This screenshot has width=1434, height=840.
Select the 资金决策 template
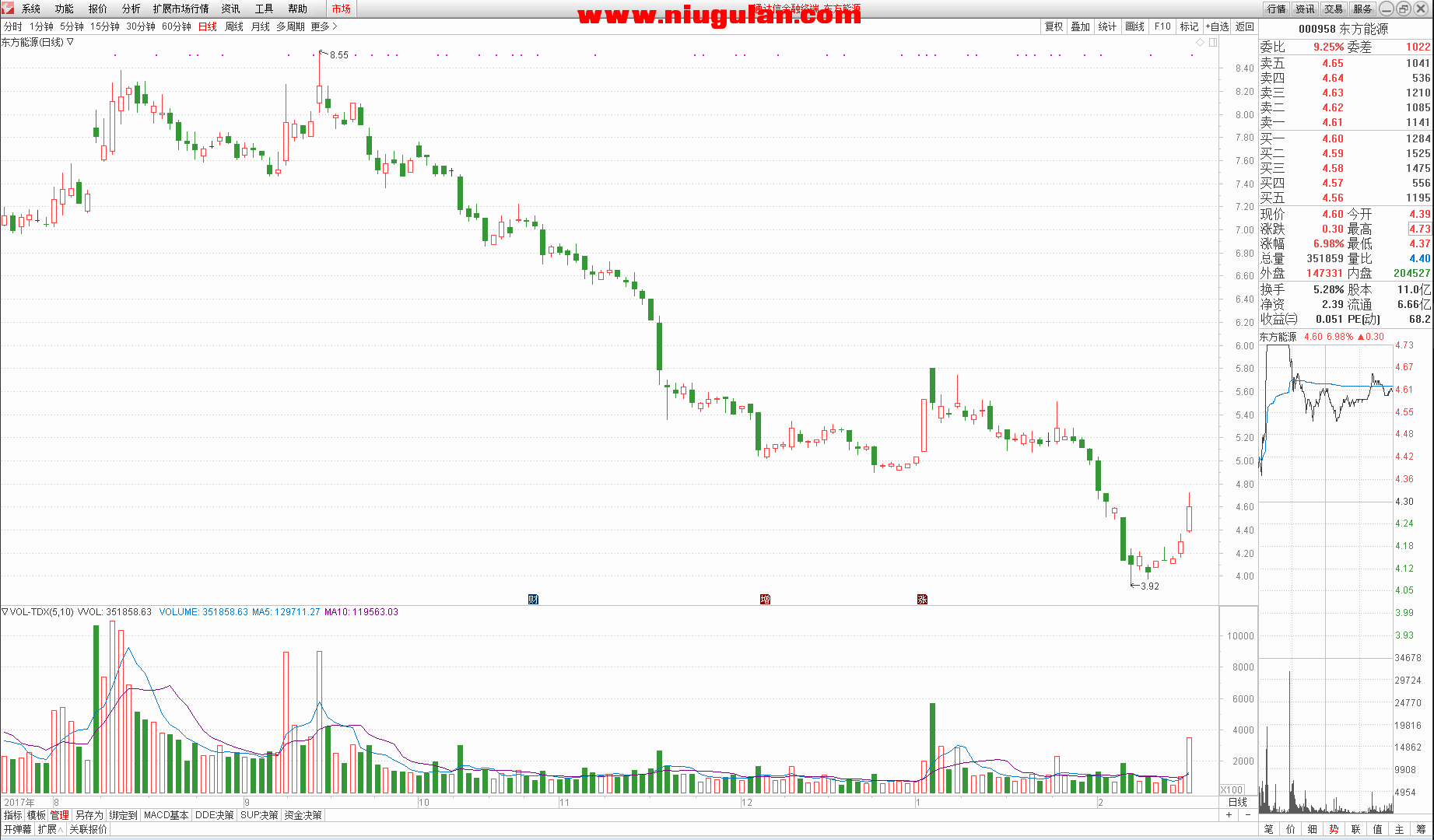303,815
